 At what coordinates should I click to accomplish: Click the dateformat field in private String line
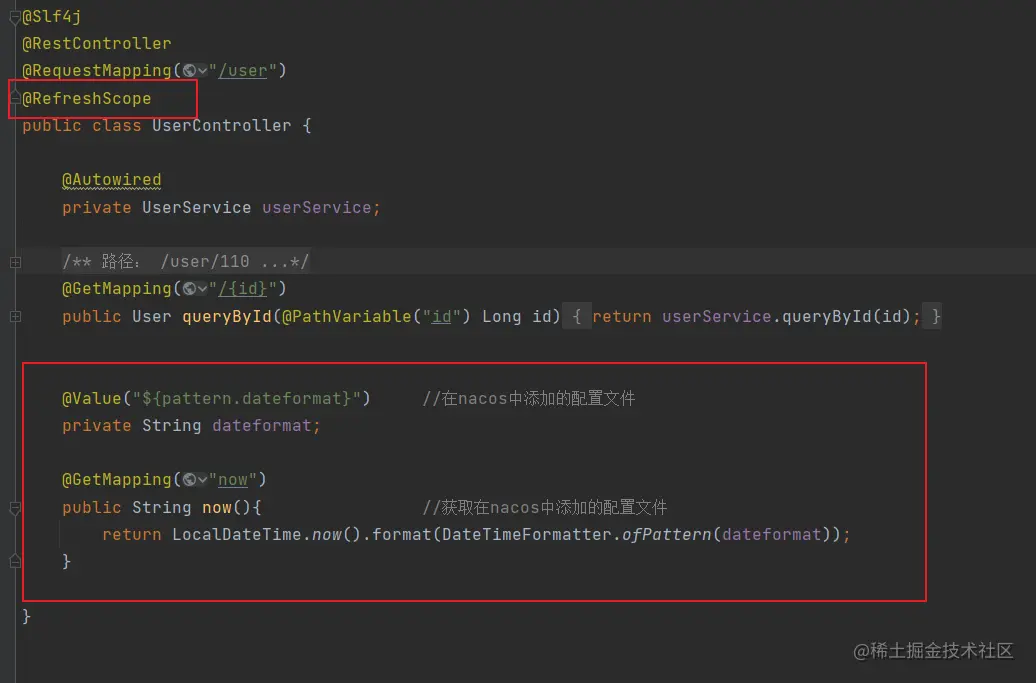tap(262, 425)
